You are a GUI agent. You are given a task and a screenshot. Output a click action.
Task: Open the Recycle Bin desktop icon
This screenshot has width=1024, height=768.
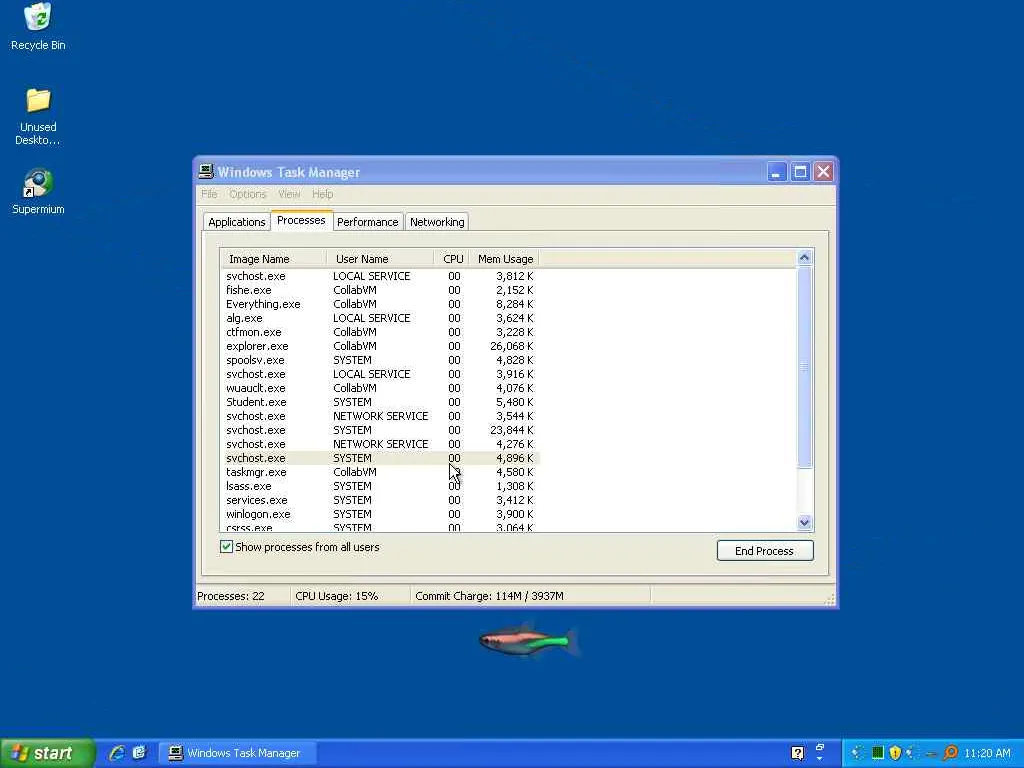[38, 26]
